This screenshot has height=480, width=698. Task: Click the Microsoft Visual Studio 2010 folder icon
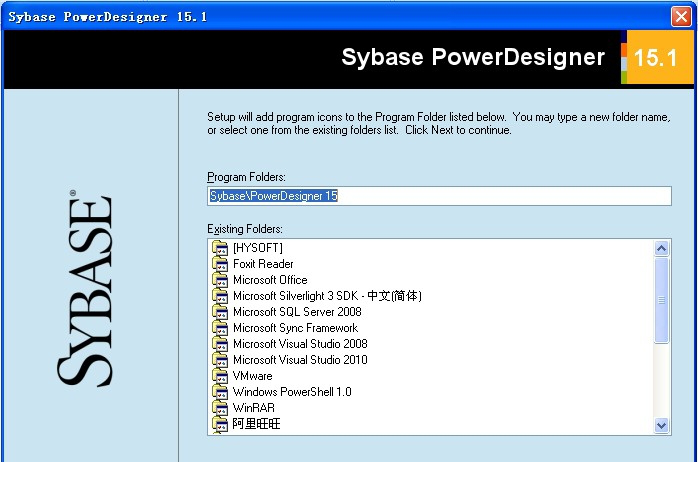coord(220,360)
